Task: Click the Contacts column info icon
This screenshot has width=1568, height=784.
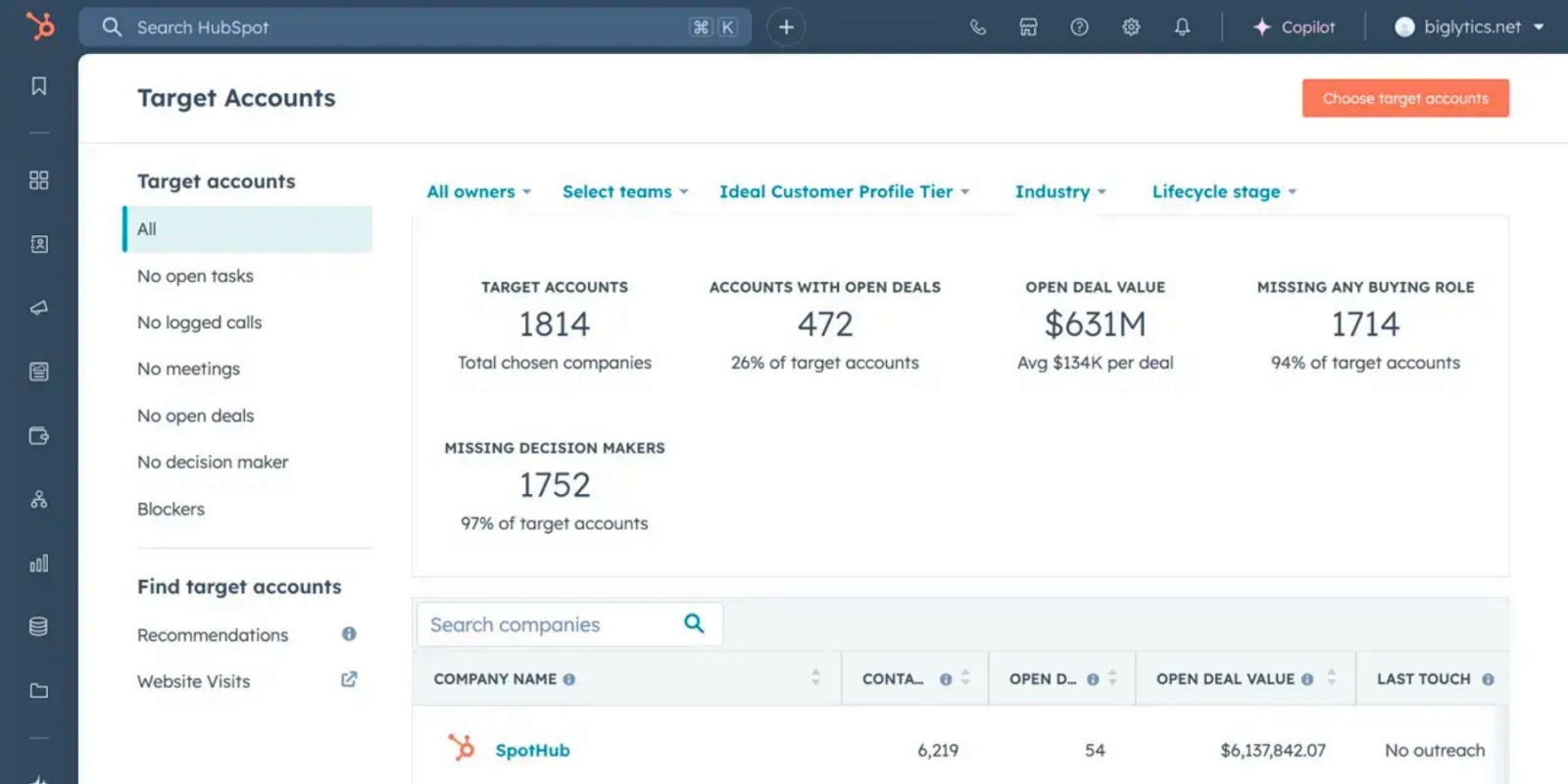Action: click(x=946, y=679)
